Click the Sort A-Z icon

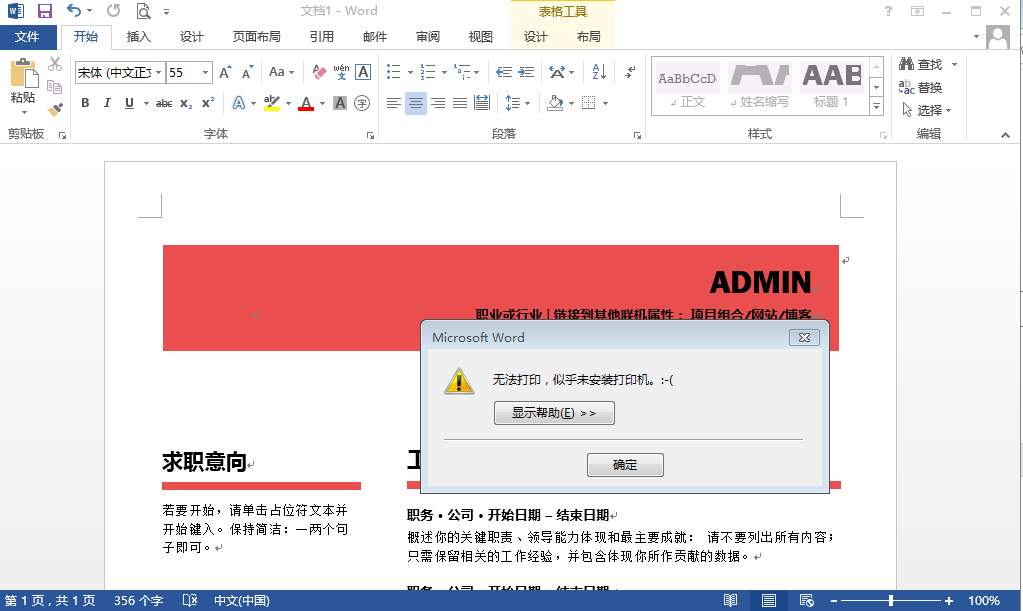click(x=599, y=72)
